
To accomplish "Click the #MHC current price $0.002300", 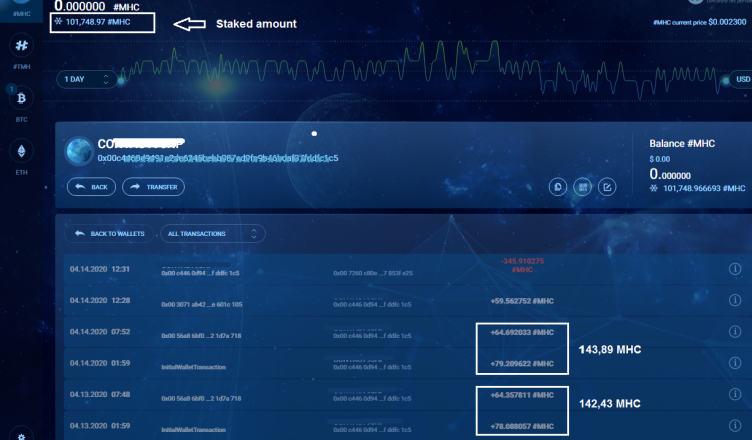I will (700, 22).
